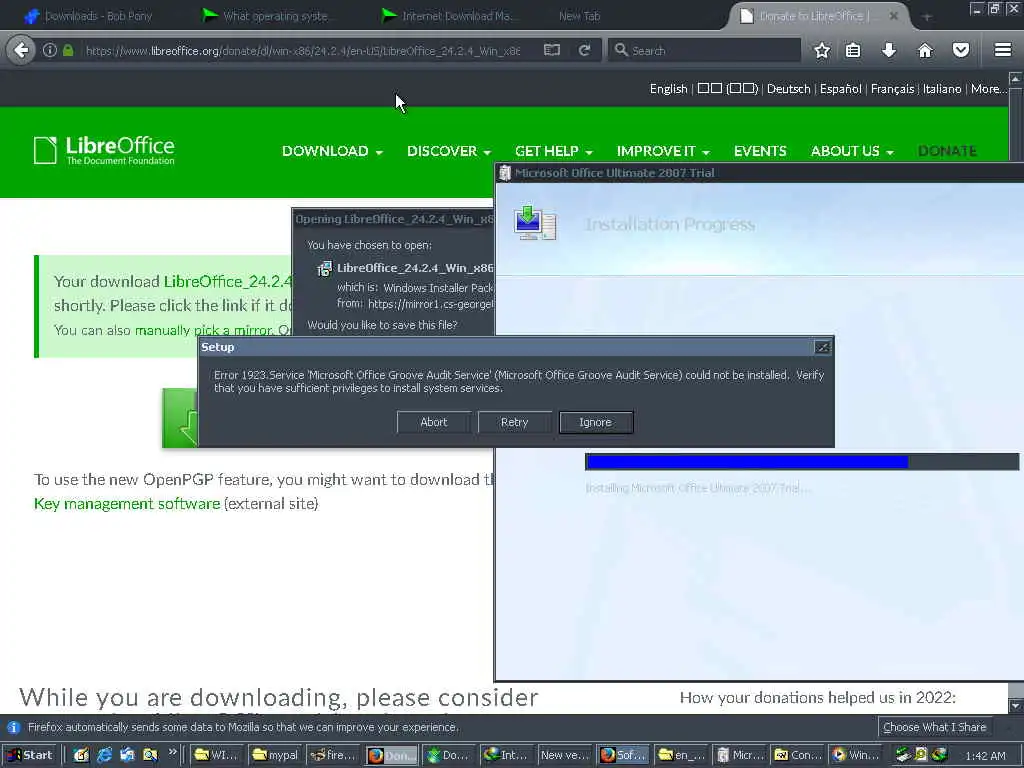Expand the quick launch overflow chevron
This screenshot has height=768, width=1024.
[172, 752]
